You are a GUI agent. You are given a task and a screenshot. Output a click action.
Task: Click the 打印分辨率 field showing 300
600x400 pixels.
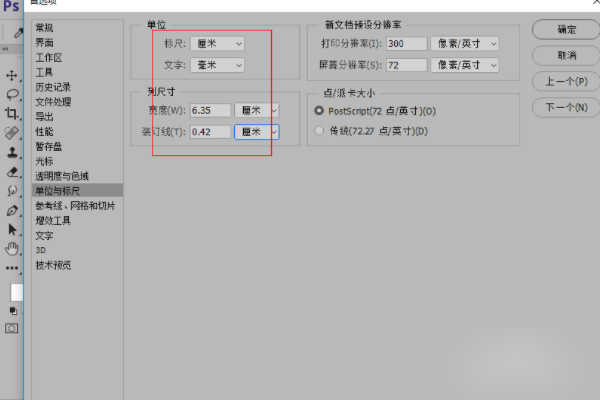pyautogui.click(x=407, y=44)
